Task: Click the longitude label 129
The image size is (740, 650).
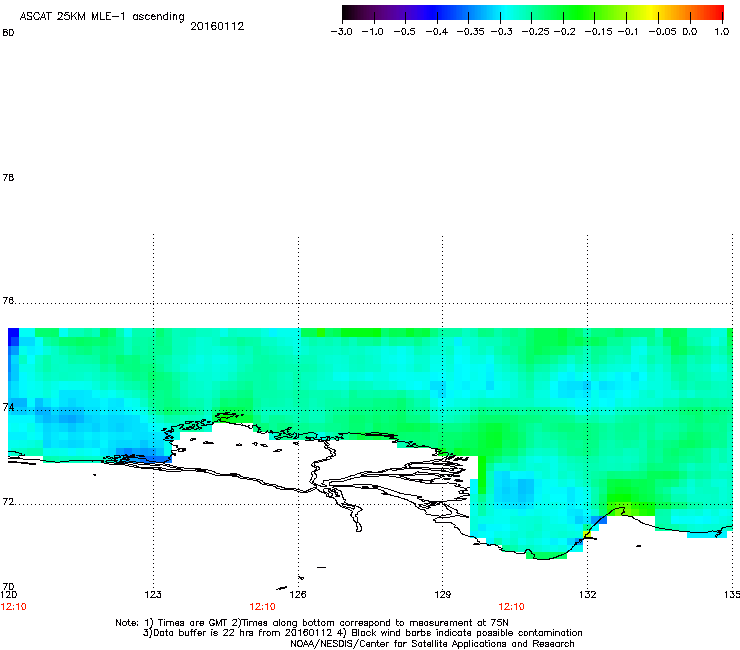Action: tap(443, 594)
